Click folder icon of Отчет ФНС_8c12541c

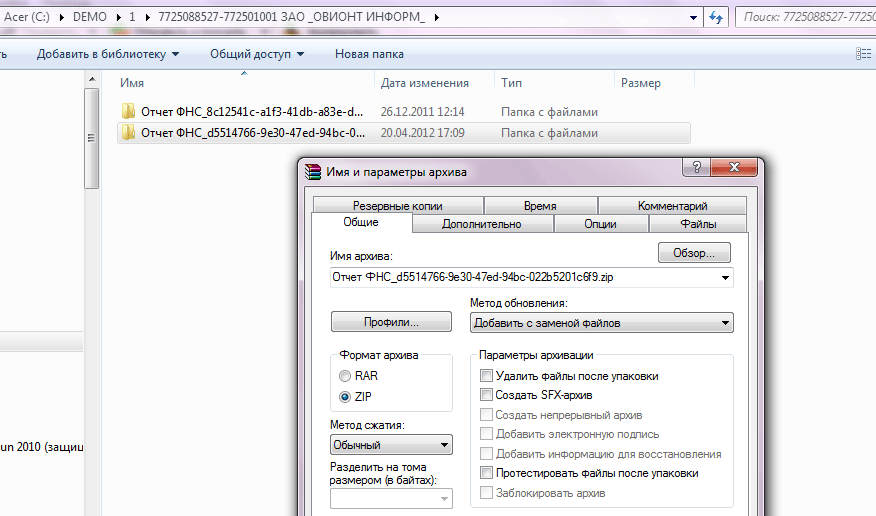[x=128, y=111]
